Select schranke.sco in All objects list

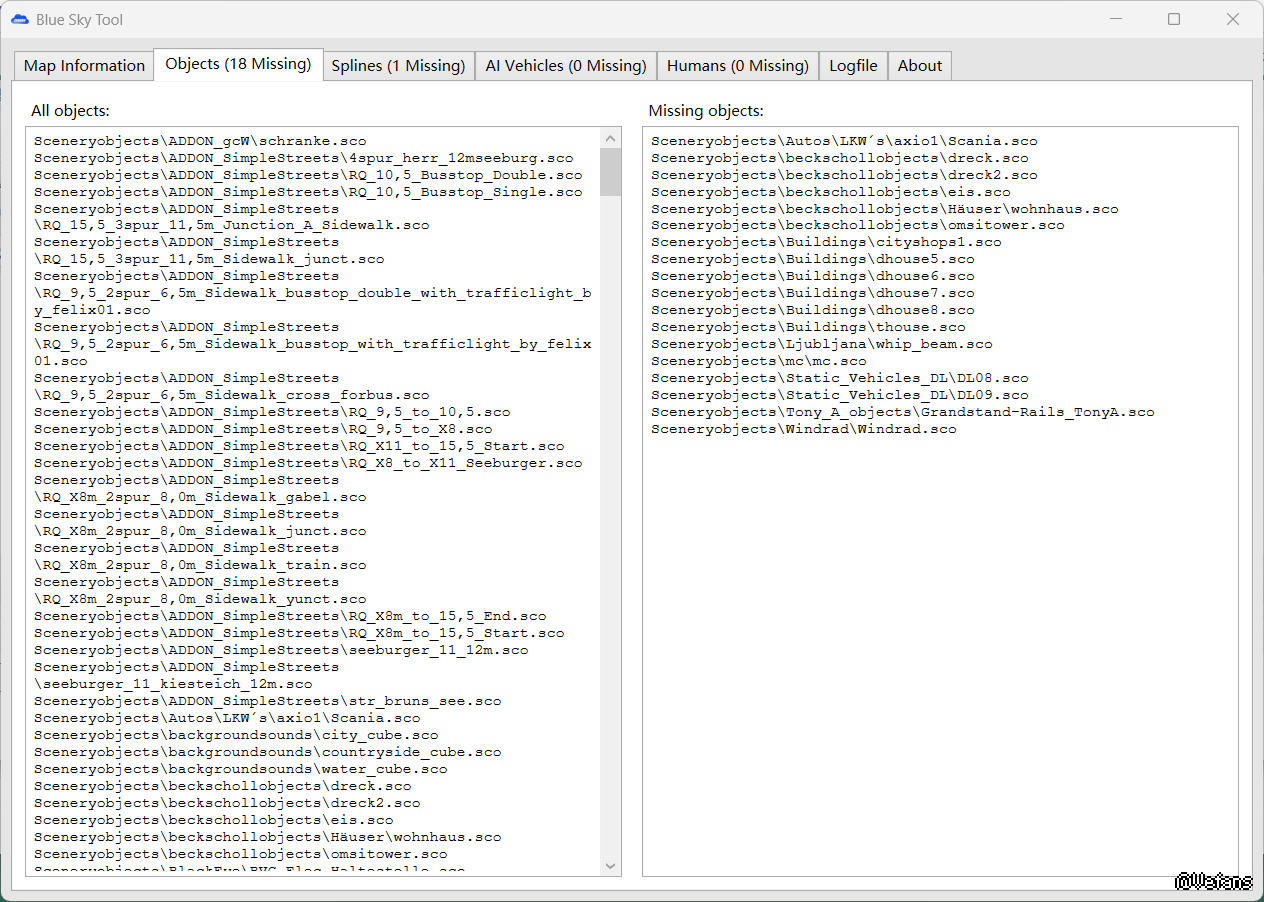pyautogui.click(x=199, y=141)
